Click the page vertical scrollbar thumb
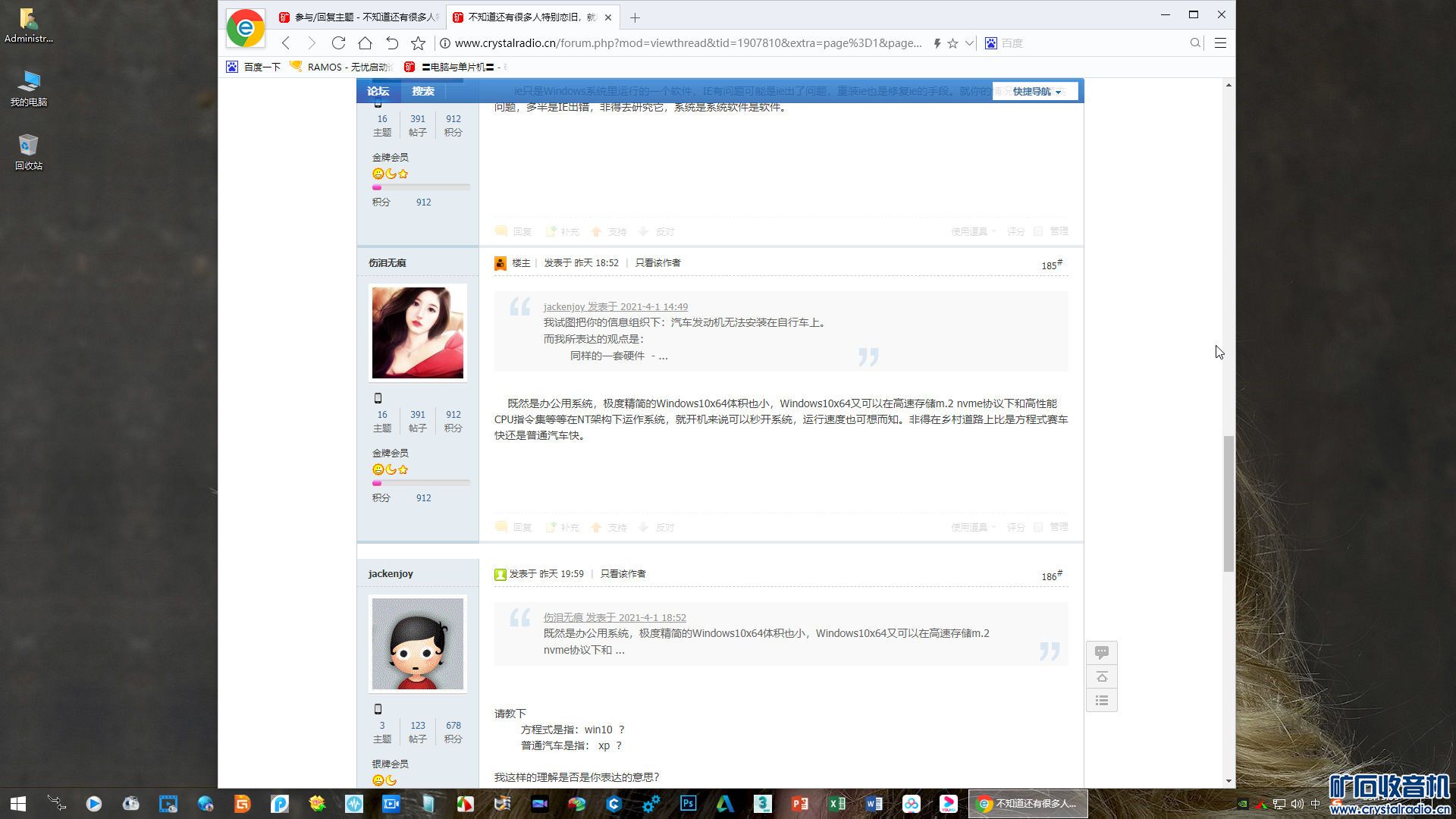The image size is (1456, 819). [x=1228, y=504]
